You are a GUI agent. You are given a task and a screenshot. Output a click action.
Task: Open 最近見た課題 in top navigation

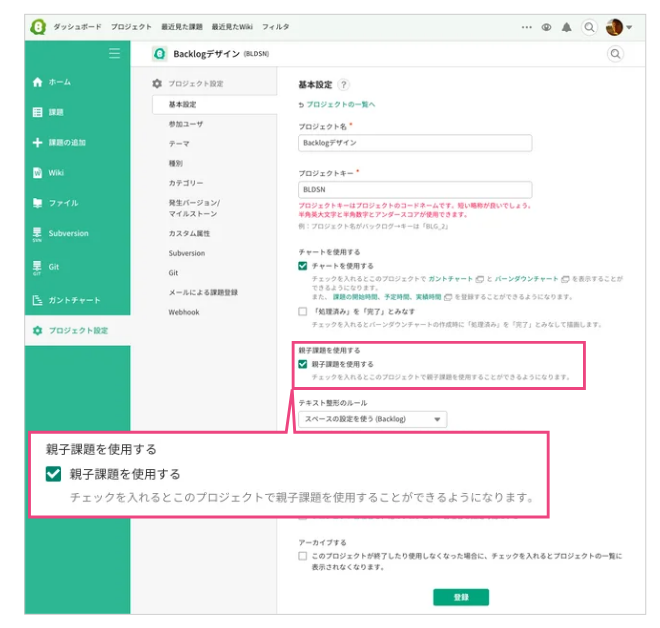click(182, 27)
